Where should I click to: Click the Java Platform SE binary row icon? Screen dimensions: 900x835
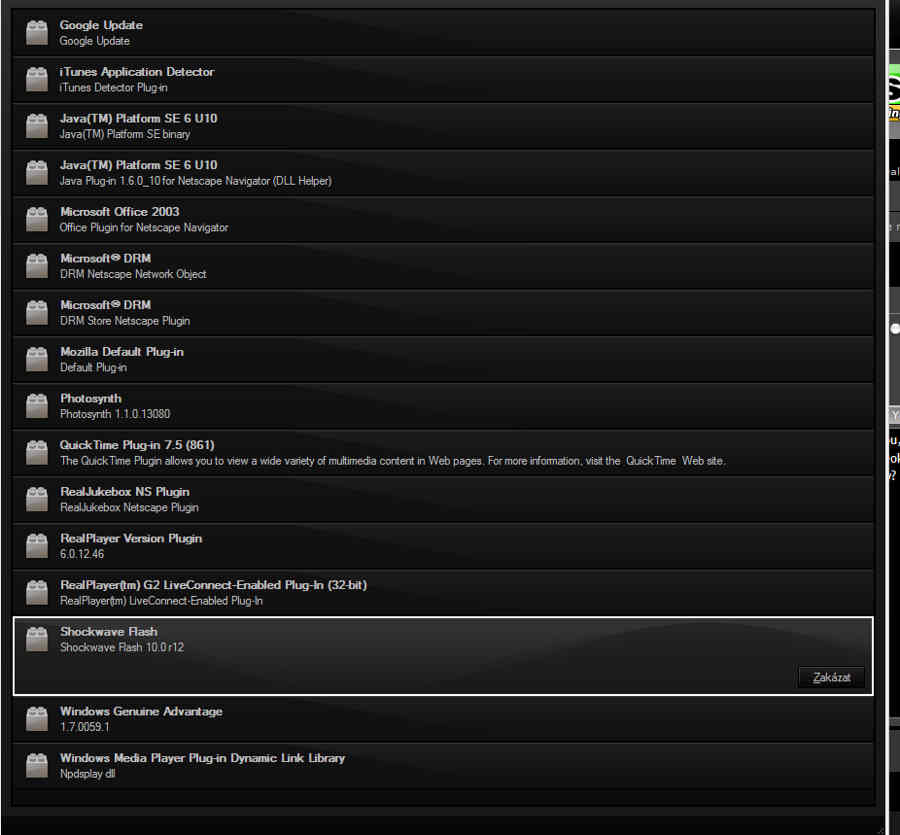37,126
